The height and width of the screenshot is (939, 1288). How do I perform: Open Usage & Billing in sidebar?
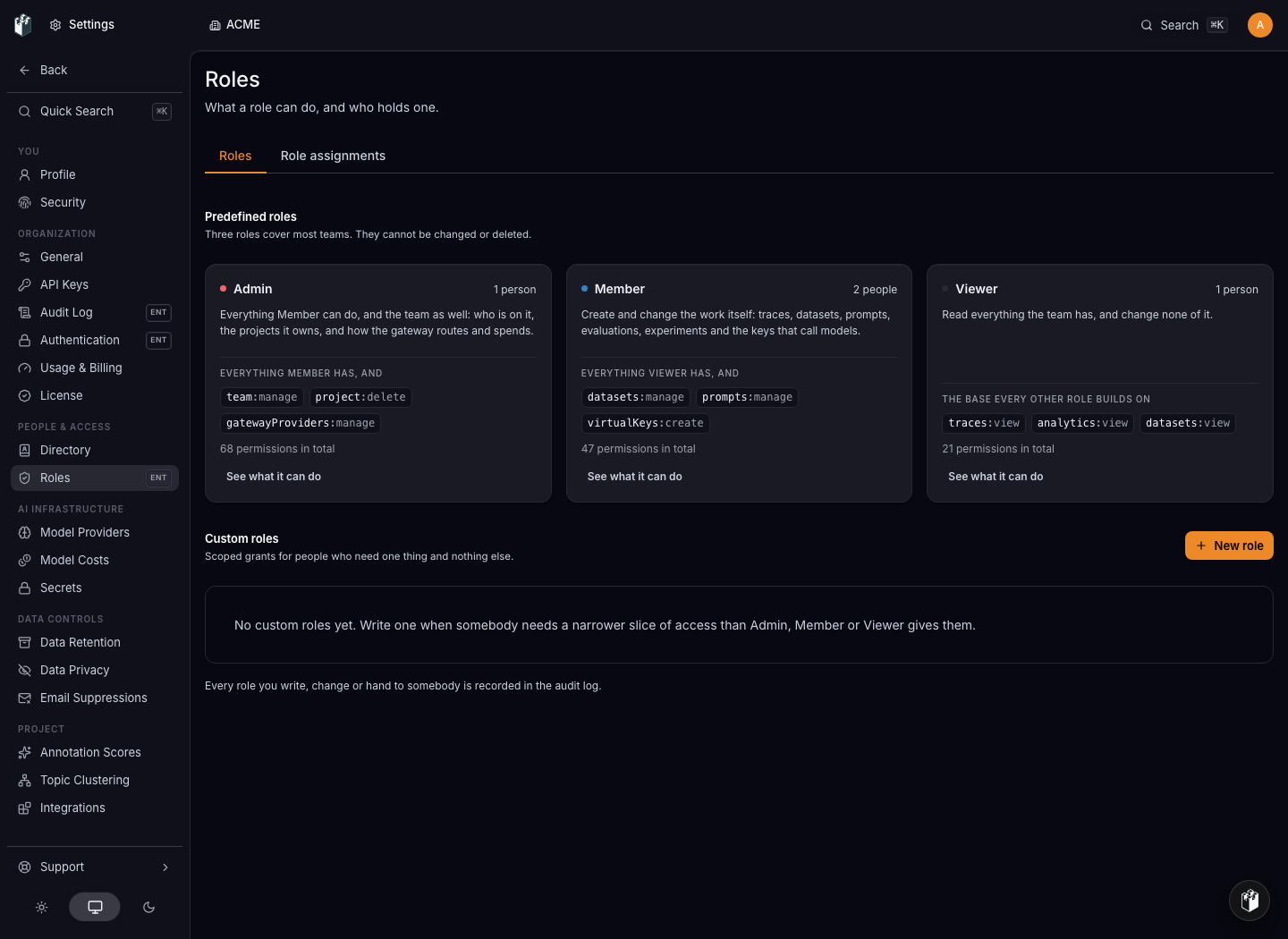[x=95, y=368]
